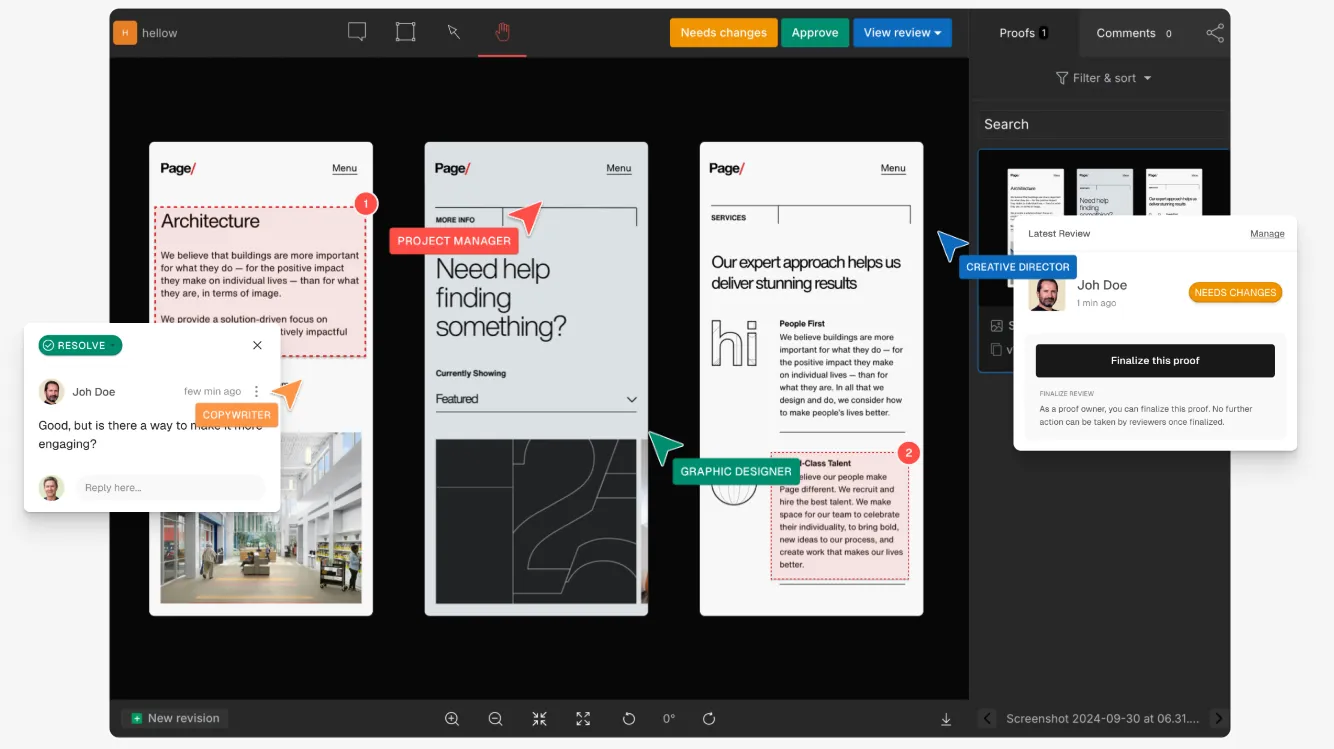The height and width of the screenshot is (749, 1334).
Task: Click the fullscreen expand icon
Action: click(x=583, y=718)
